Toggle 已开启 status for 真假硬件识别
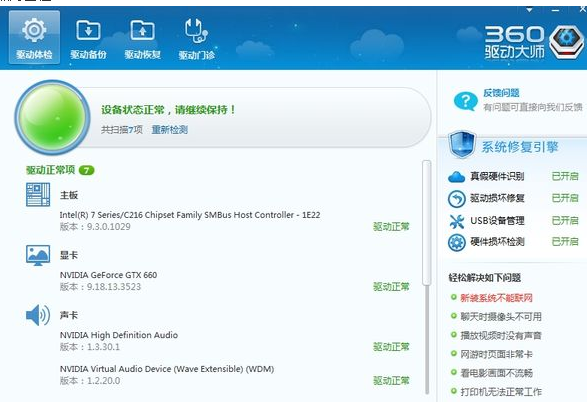Screen dimensions: 587x411 coord(565,176)
